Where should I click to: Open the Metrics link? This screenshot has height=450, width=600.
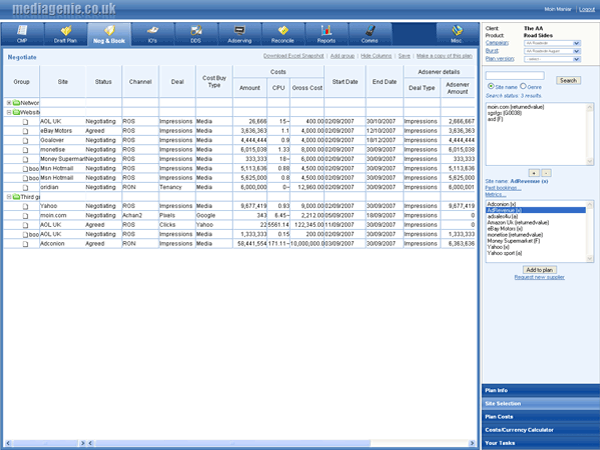pos(496,194)
